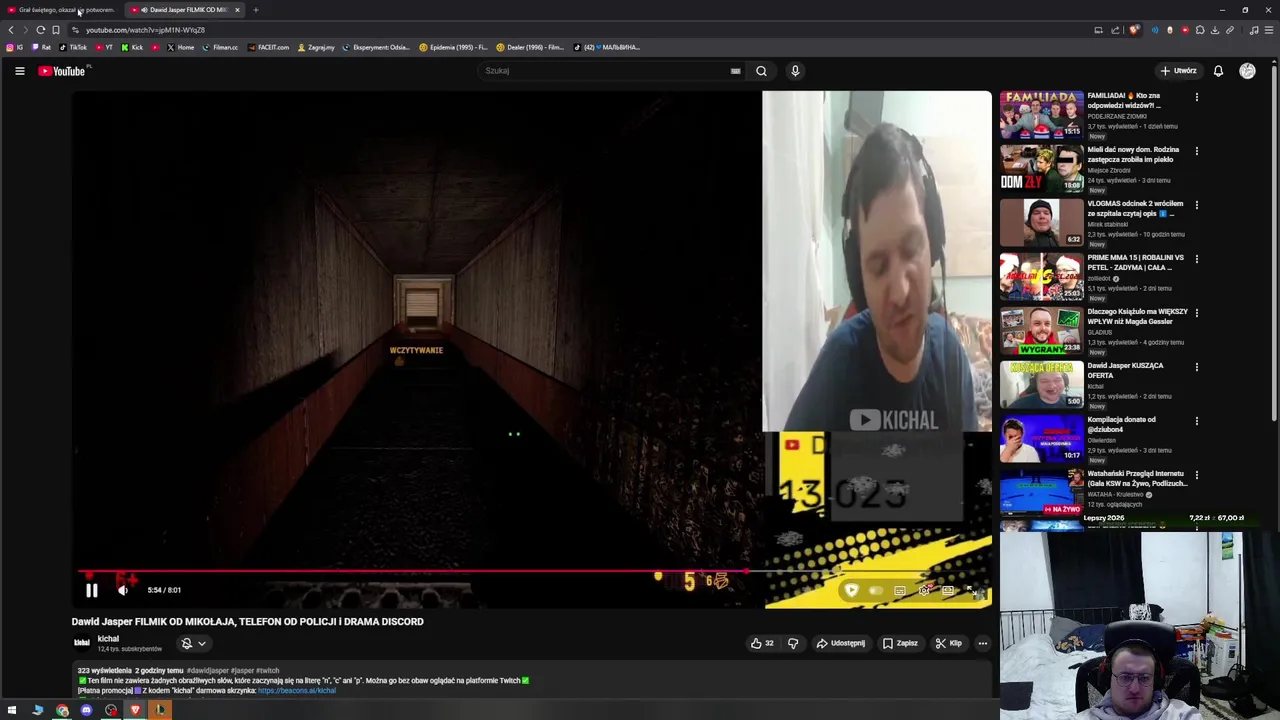This screenshot has height=720, width=1280.
Task: Open the account avatar menu
Action: click(x=1247, y=71)
